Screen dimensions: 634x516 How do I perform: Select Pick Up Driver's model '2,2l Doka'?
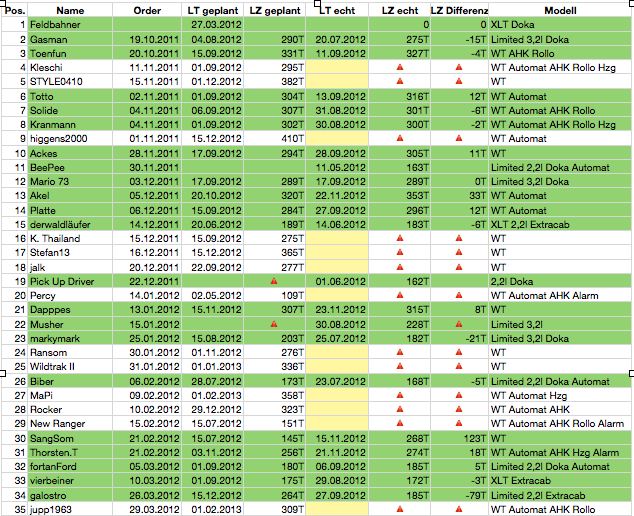point(512,281)
